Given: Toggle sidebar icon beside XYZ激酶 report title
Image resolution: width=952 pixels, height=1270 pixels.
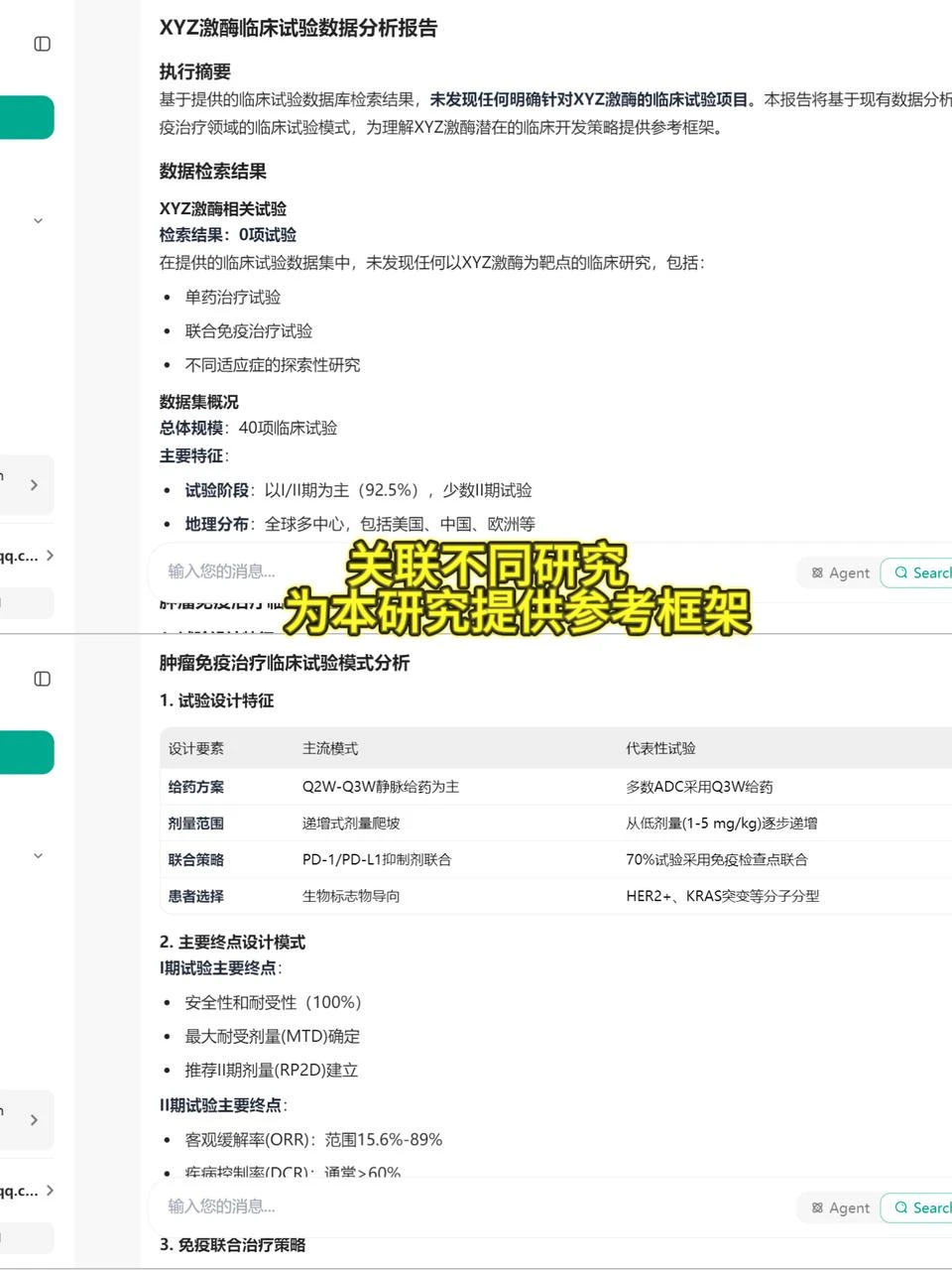Looking at the screenshot, I should tap(42, 44).
